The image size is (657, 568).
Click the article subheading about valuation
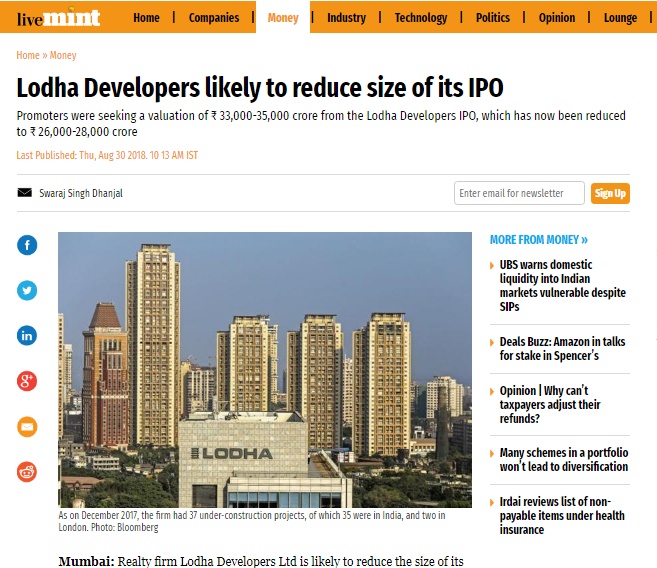321,124
